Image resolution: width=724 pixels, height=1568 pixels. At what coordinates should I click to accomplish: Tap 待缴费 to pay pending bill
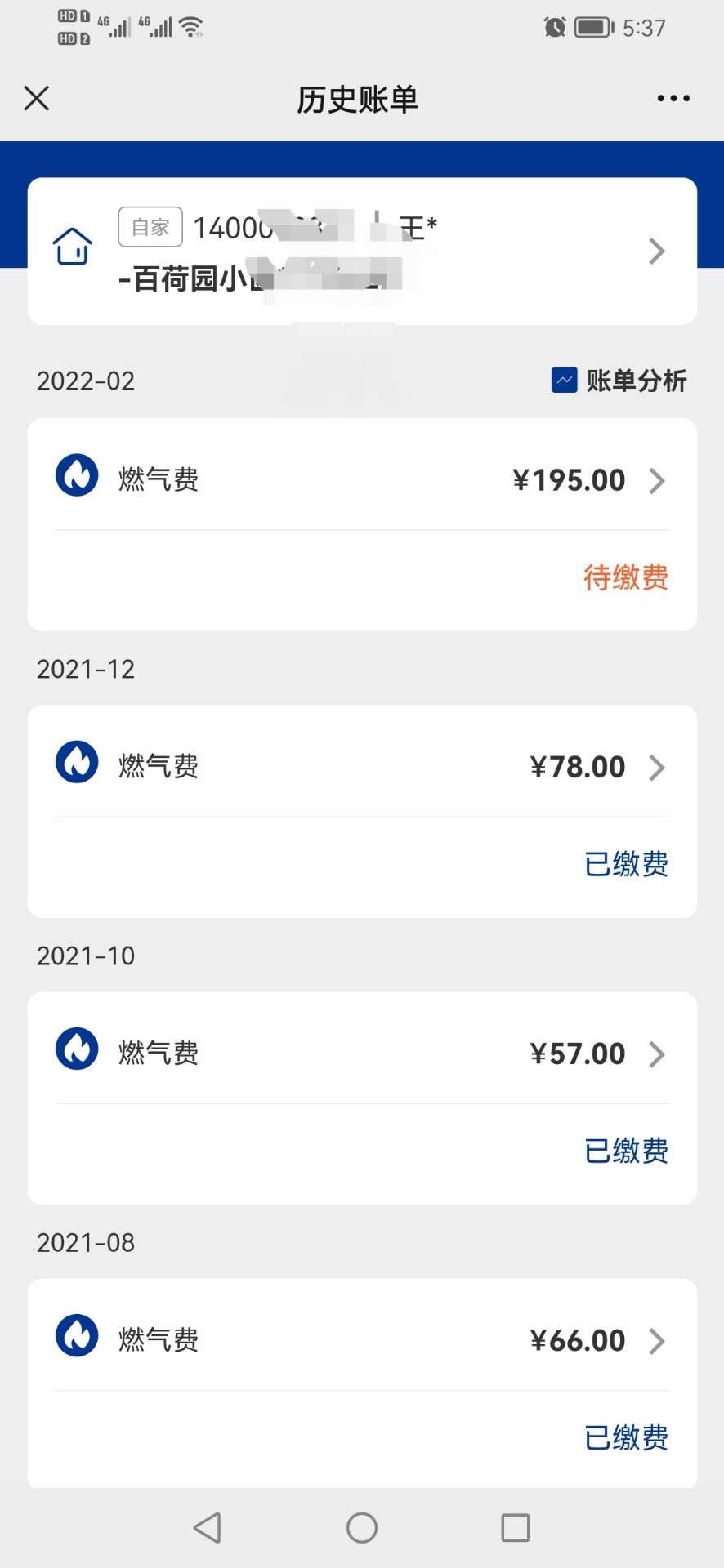coord(626,577)
